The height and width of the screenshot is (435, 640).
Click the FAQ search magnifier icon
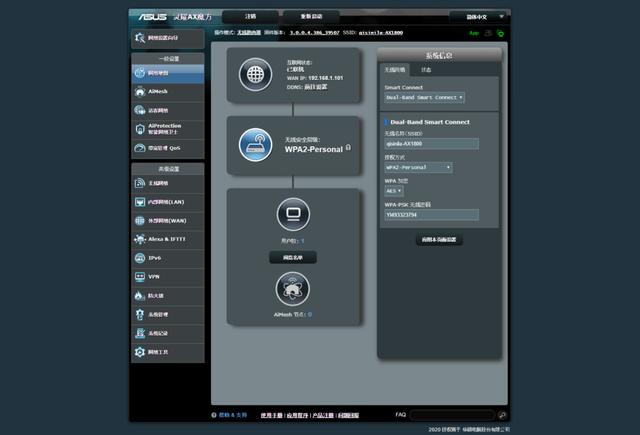[502, 415]
